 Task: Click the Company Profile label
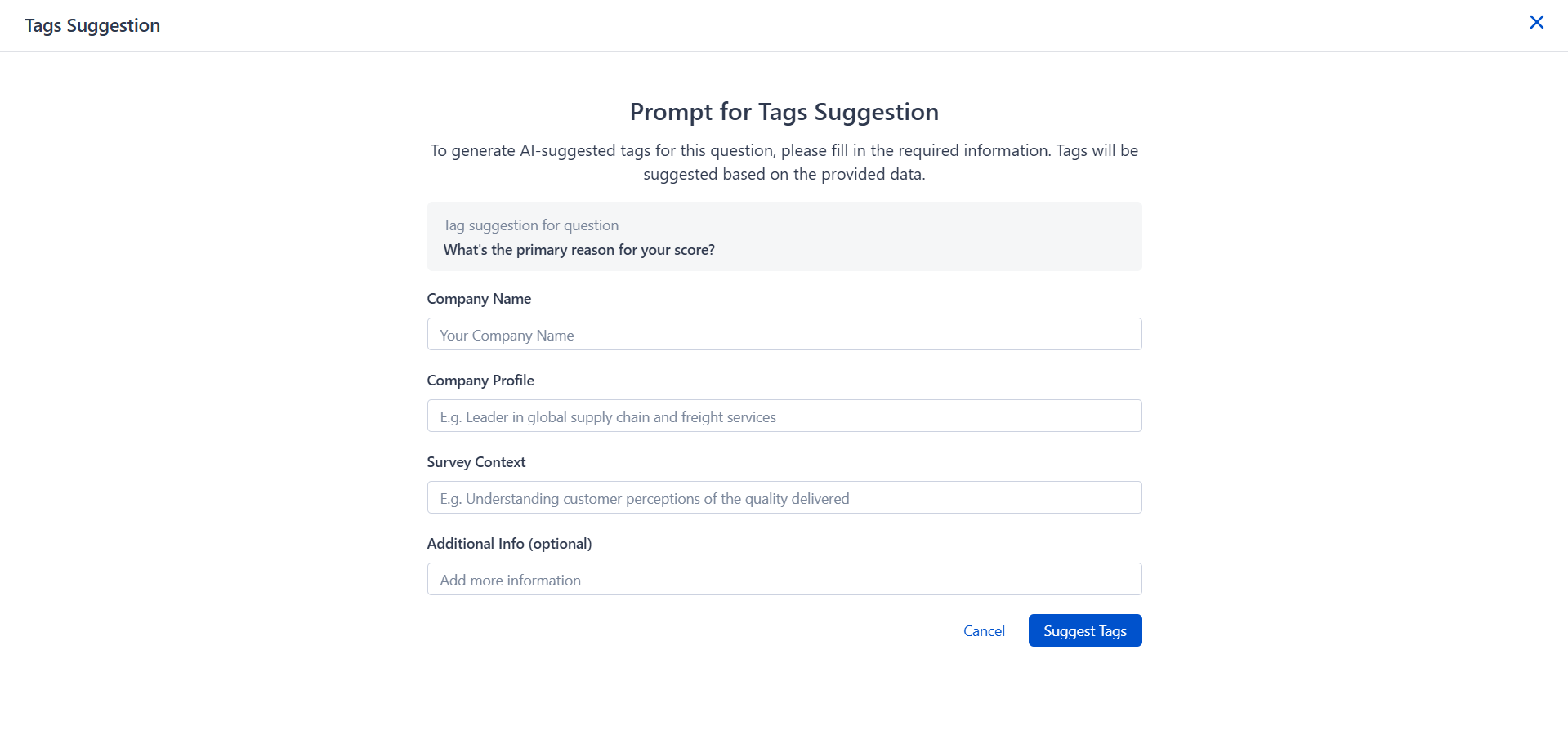(480, 381)
